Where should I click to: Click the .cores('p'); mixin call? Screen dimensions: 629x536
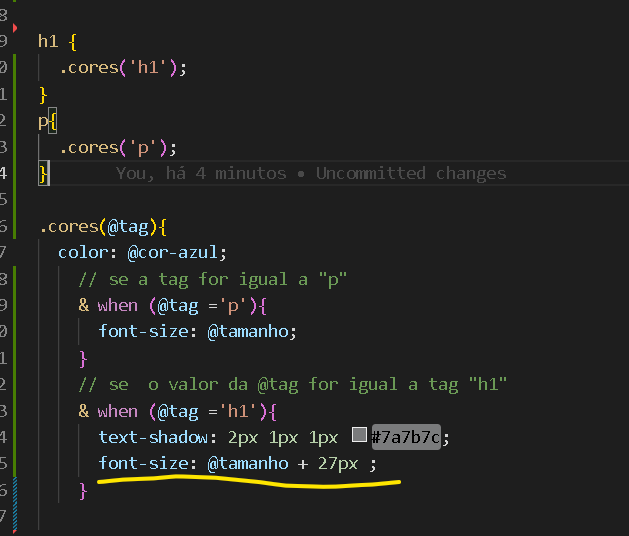pos(118,148)
